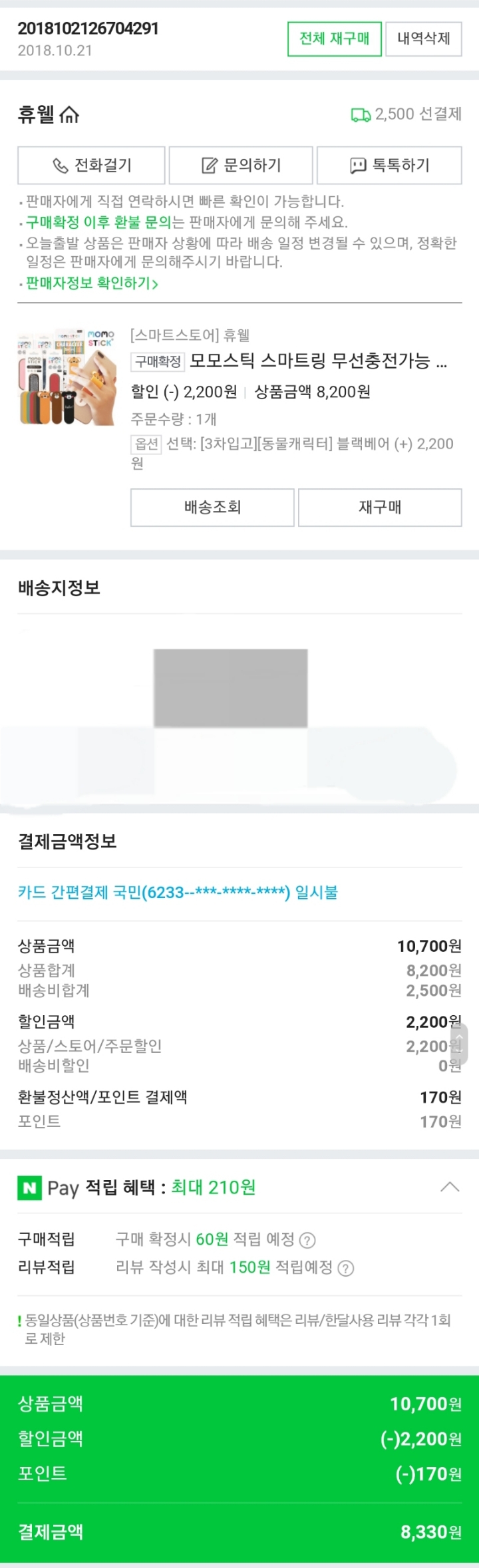Tap the pencil icon on 문의하기
Screen dimensions: 479x1568
point(209,166)
